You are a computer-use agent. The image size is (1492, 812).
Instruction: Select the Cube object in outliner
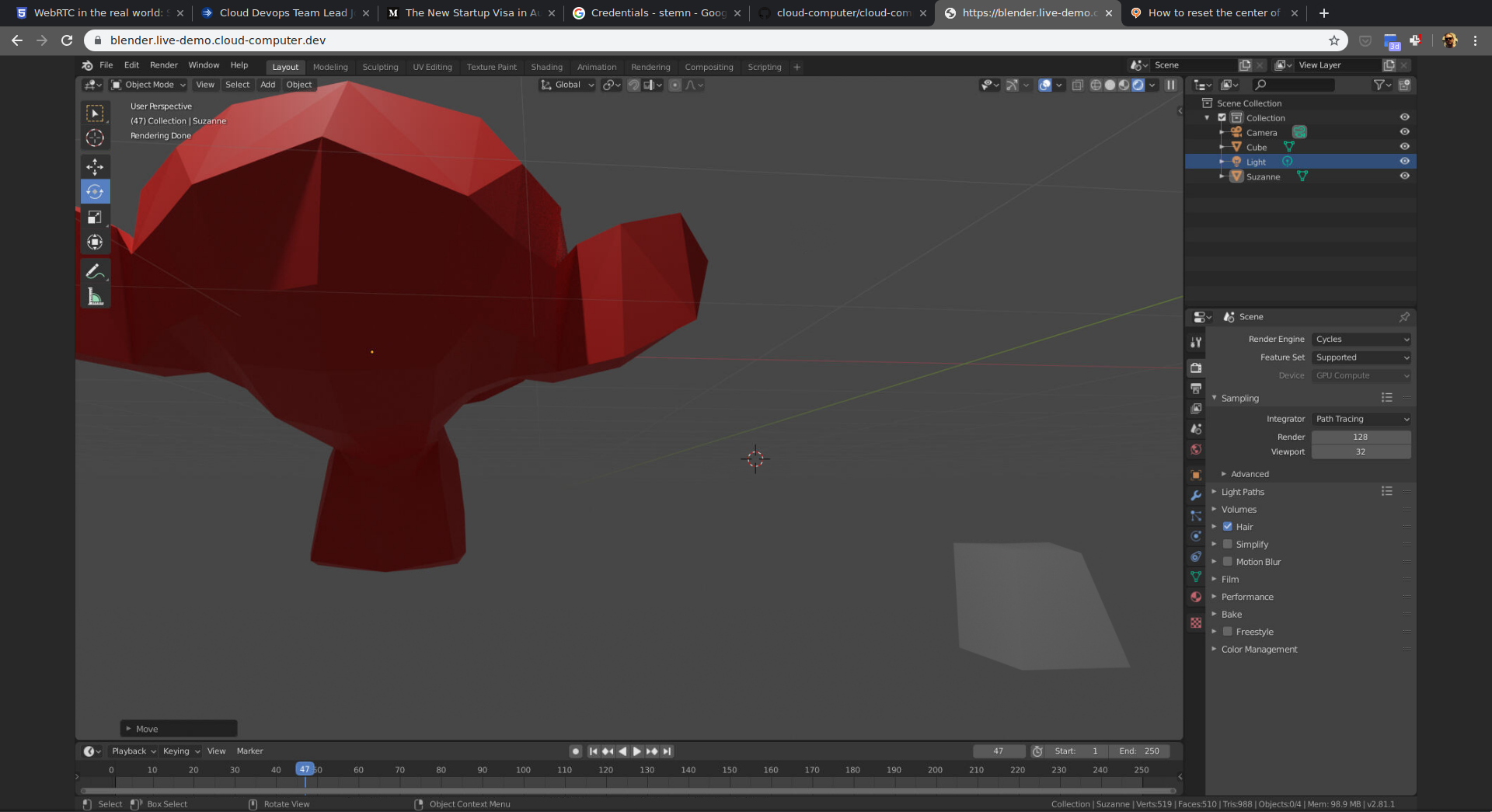point(1257,148)
